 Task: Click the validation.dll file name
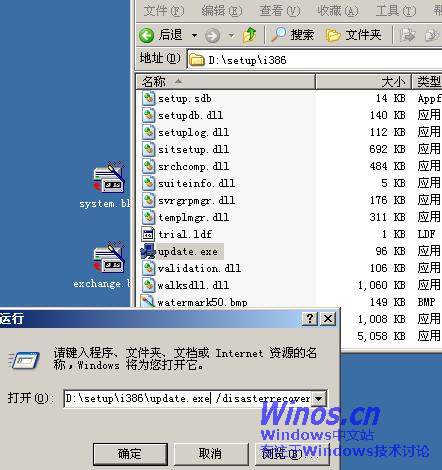tap(199, 268)
